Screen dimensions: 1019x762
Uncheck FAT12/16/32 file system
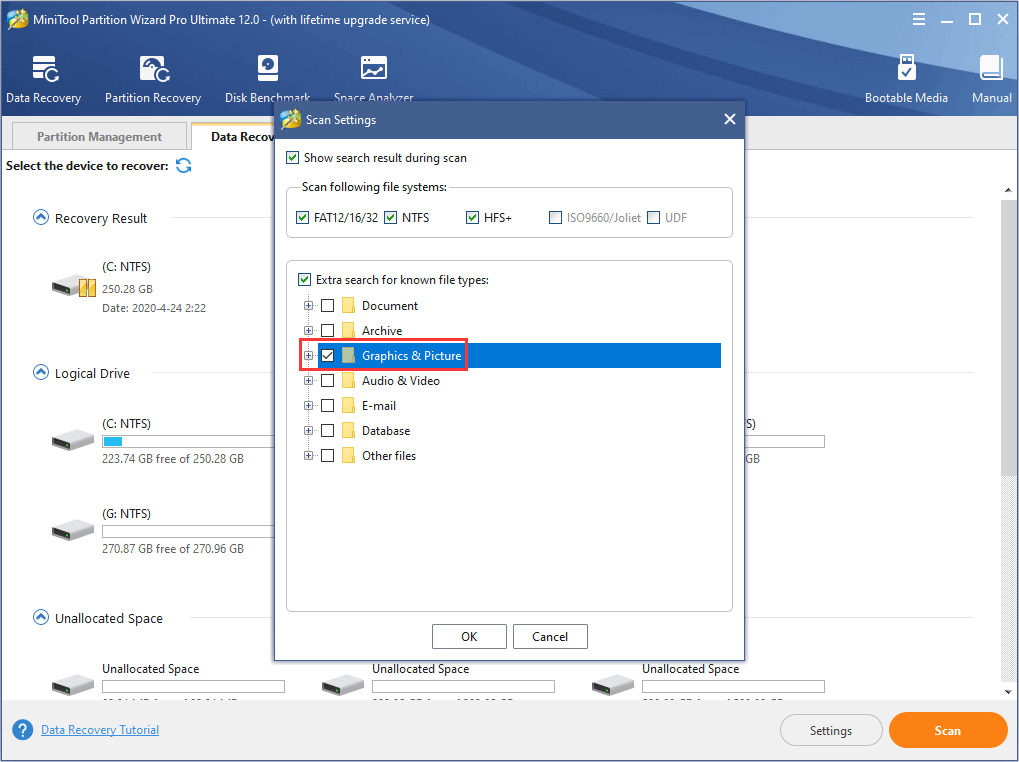302,218
